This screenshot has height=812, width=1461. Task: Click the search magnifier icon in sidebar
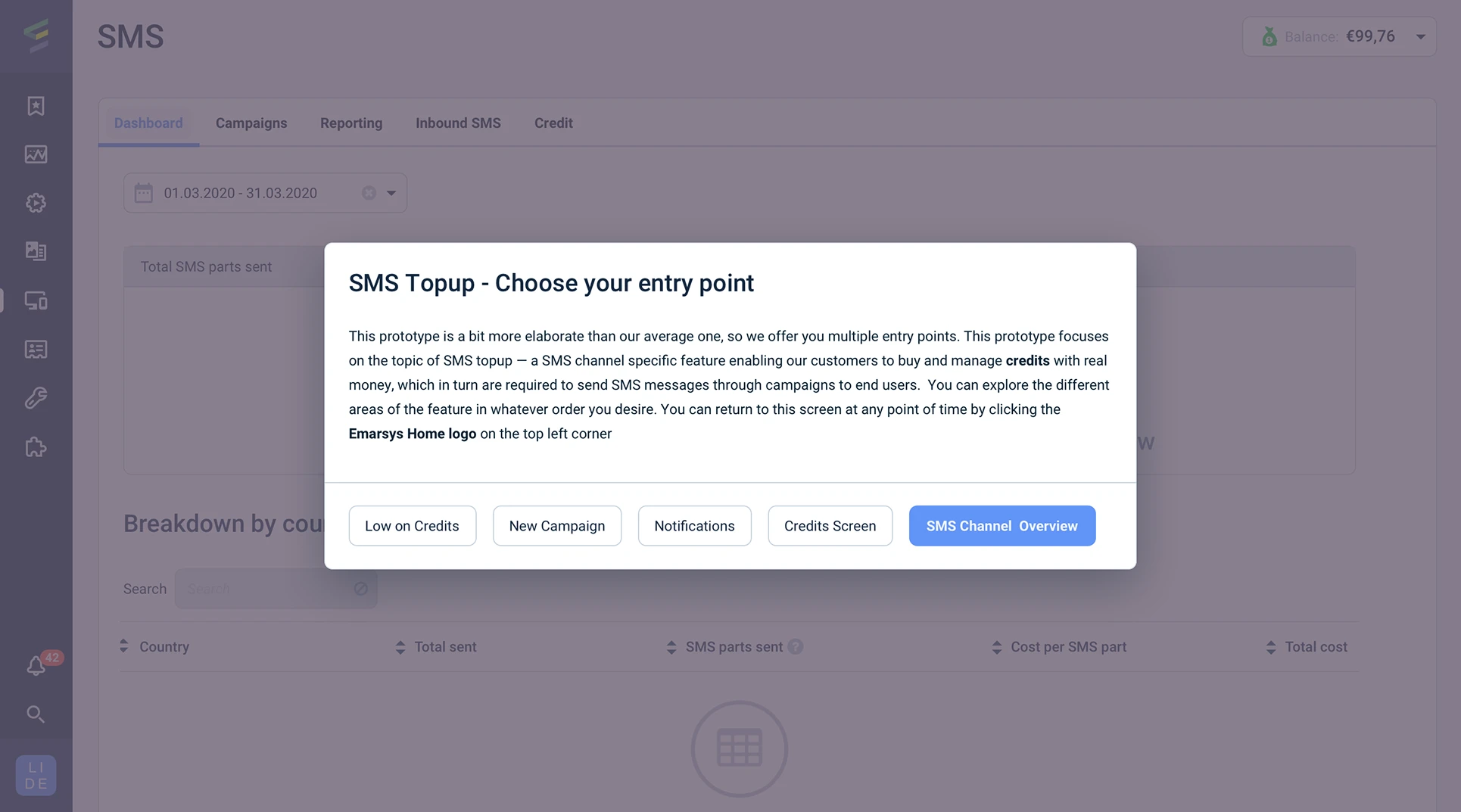click(x=36, y=714)
